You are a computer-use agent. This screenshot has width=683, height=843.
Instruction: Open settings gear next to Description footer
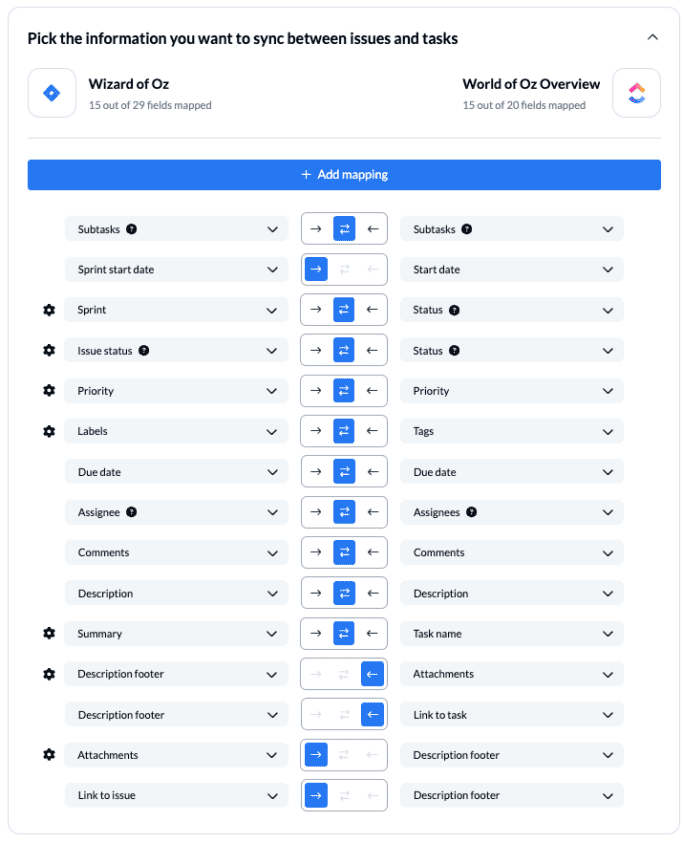tap(47, 674)
